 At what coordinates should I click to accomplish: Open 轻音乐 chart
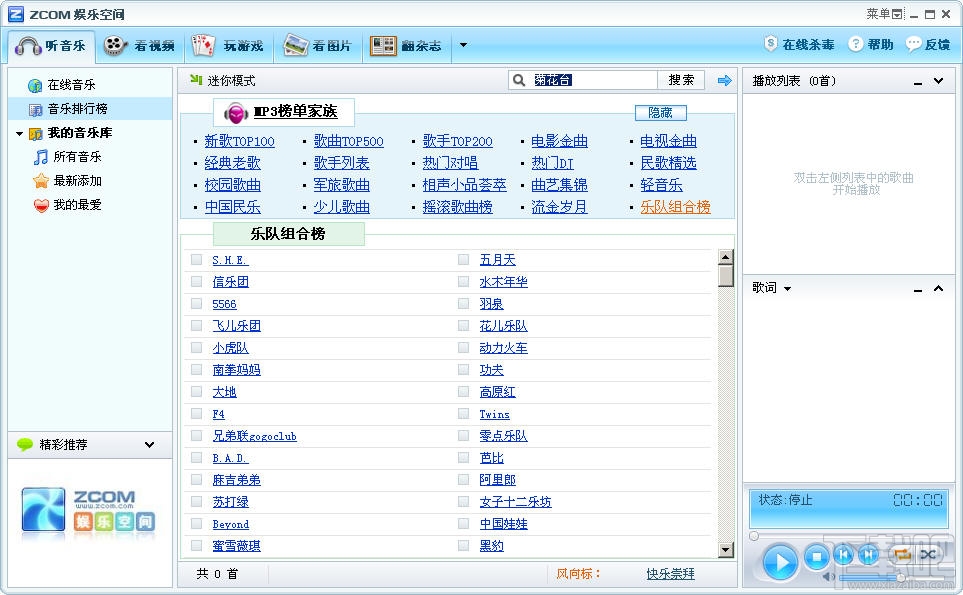[x=661, y=185]
